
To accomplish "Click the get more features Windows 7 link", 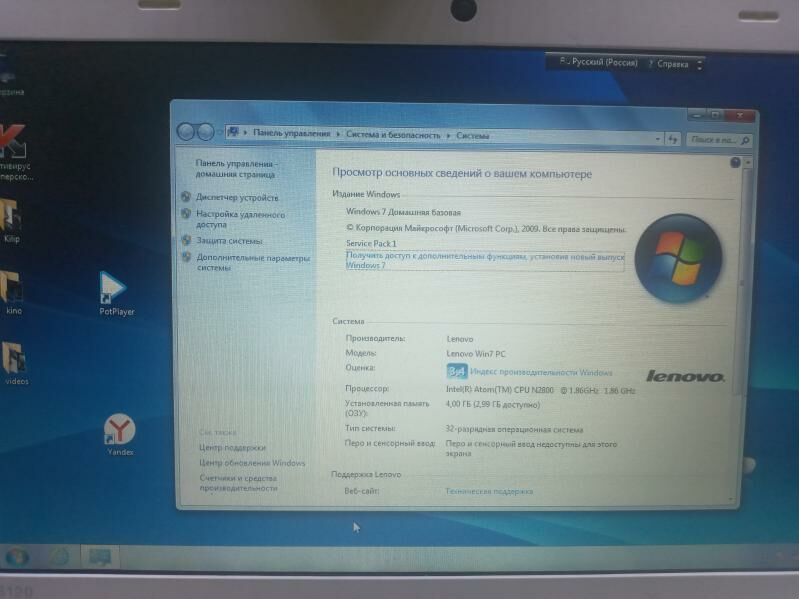I will 485,261.
